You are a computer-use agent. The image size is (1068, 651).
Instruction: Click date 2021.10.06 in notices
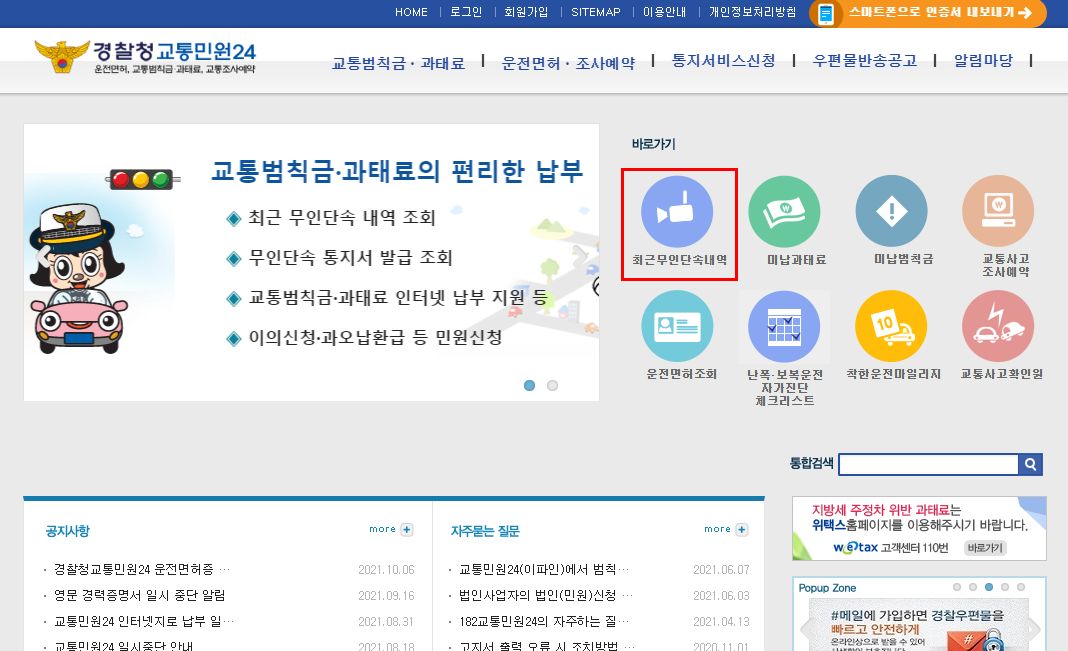(x=386, y=569)
